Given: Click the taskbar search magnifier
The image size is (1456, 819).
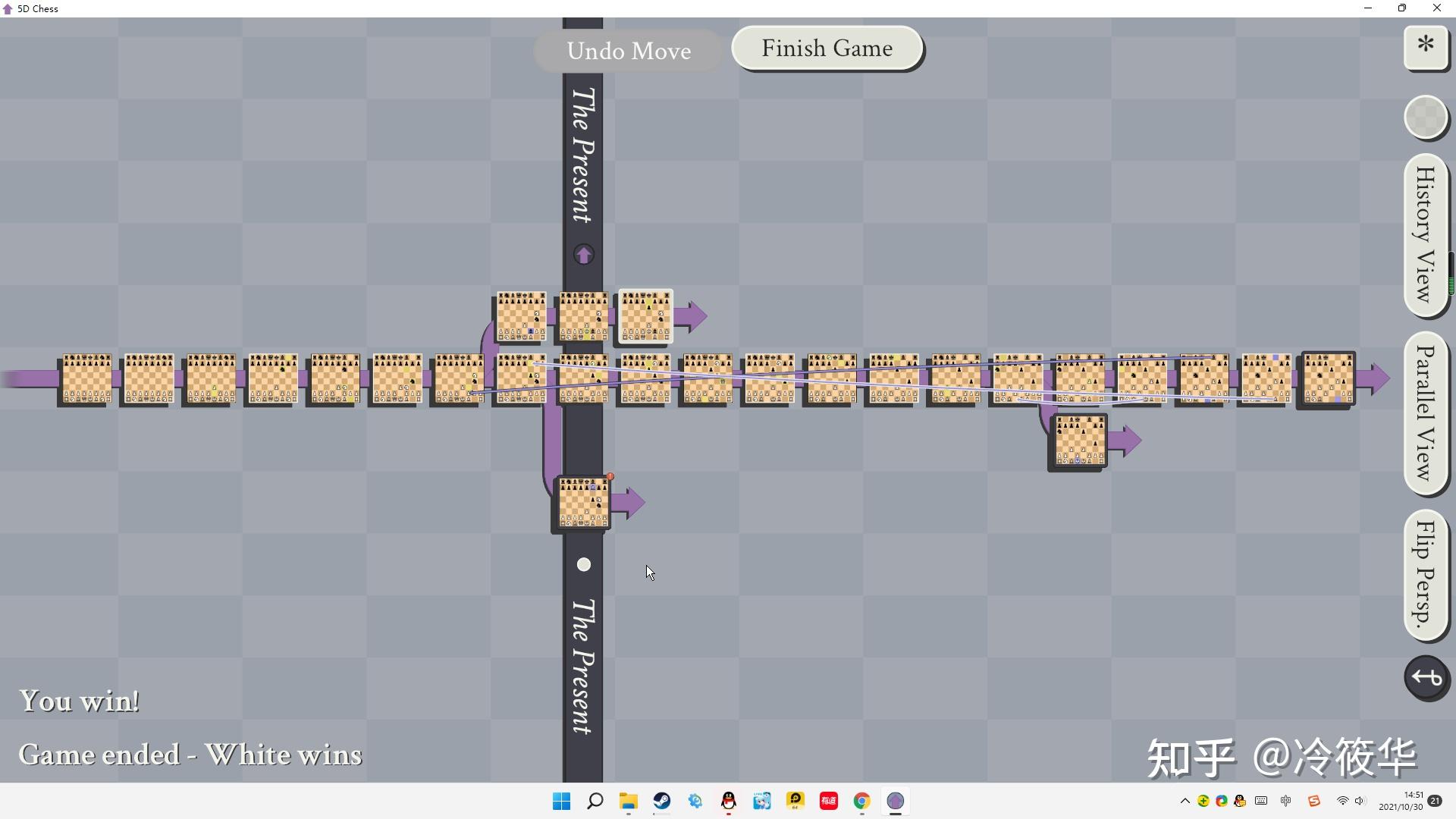Looking at the screenshot, I should tap(595, 802).
